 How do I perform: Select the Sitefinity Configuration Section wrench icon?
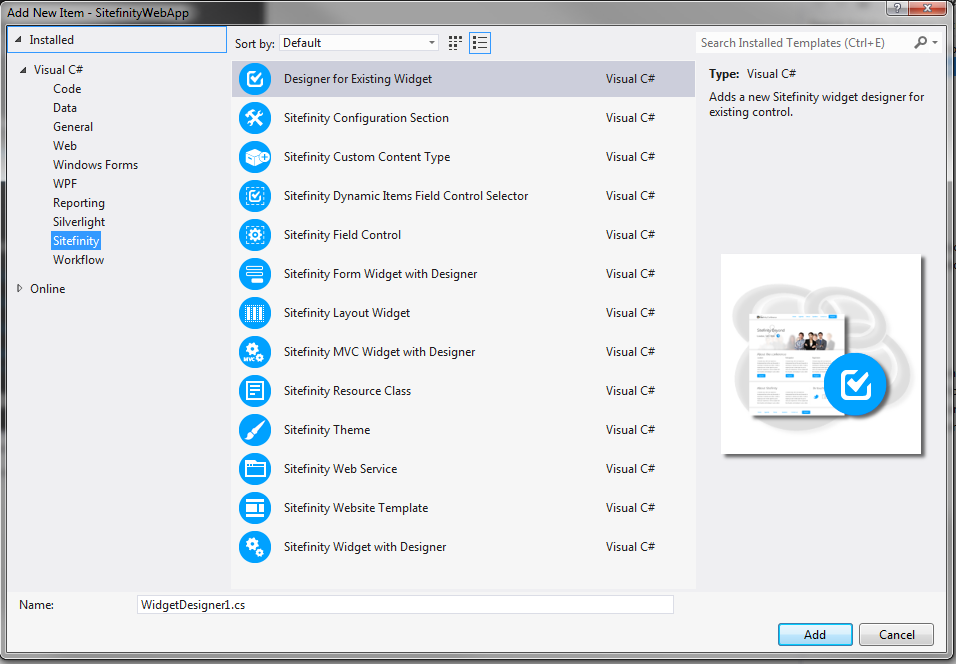tap(255, 118)
